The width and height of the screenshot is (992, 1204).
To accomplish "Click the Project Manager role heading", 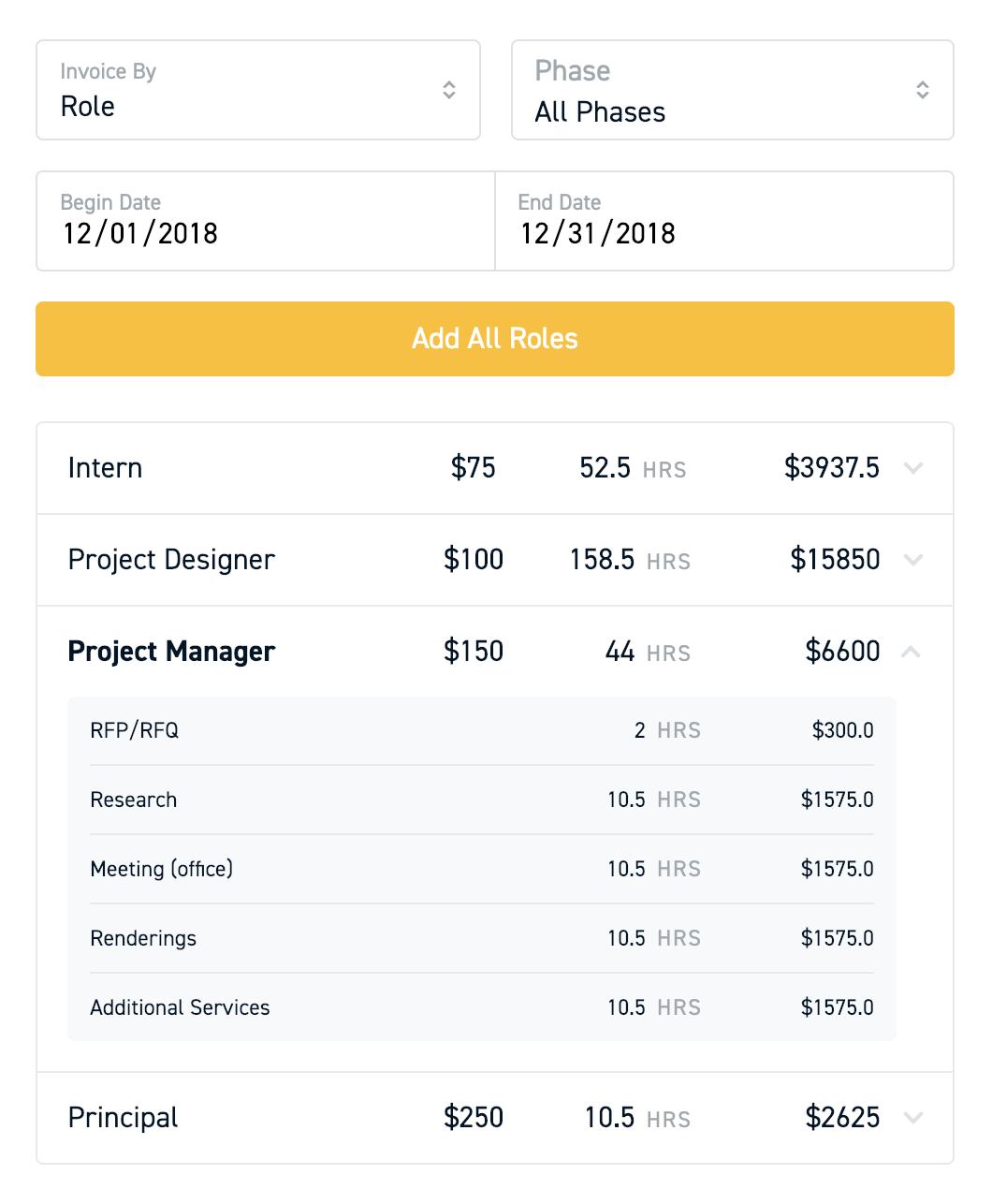I will point(171,651).
